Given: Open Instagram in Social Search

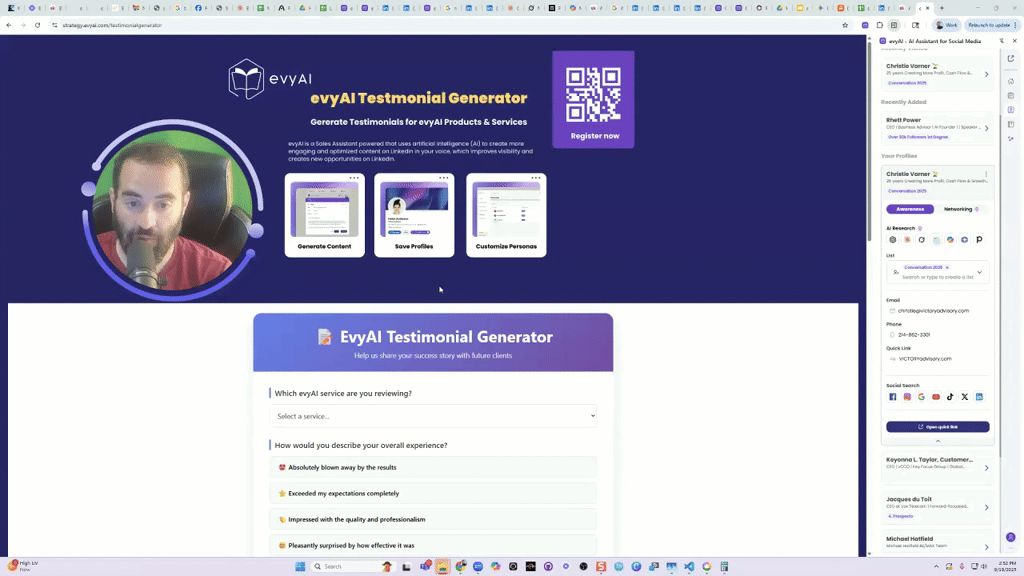Looking at the screenshot, I should click(x=907, y=397).
